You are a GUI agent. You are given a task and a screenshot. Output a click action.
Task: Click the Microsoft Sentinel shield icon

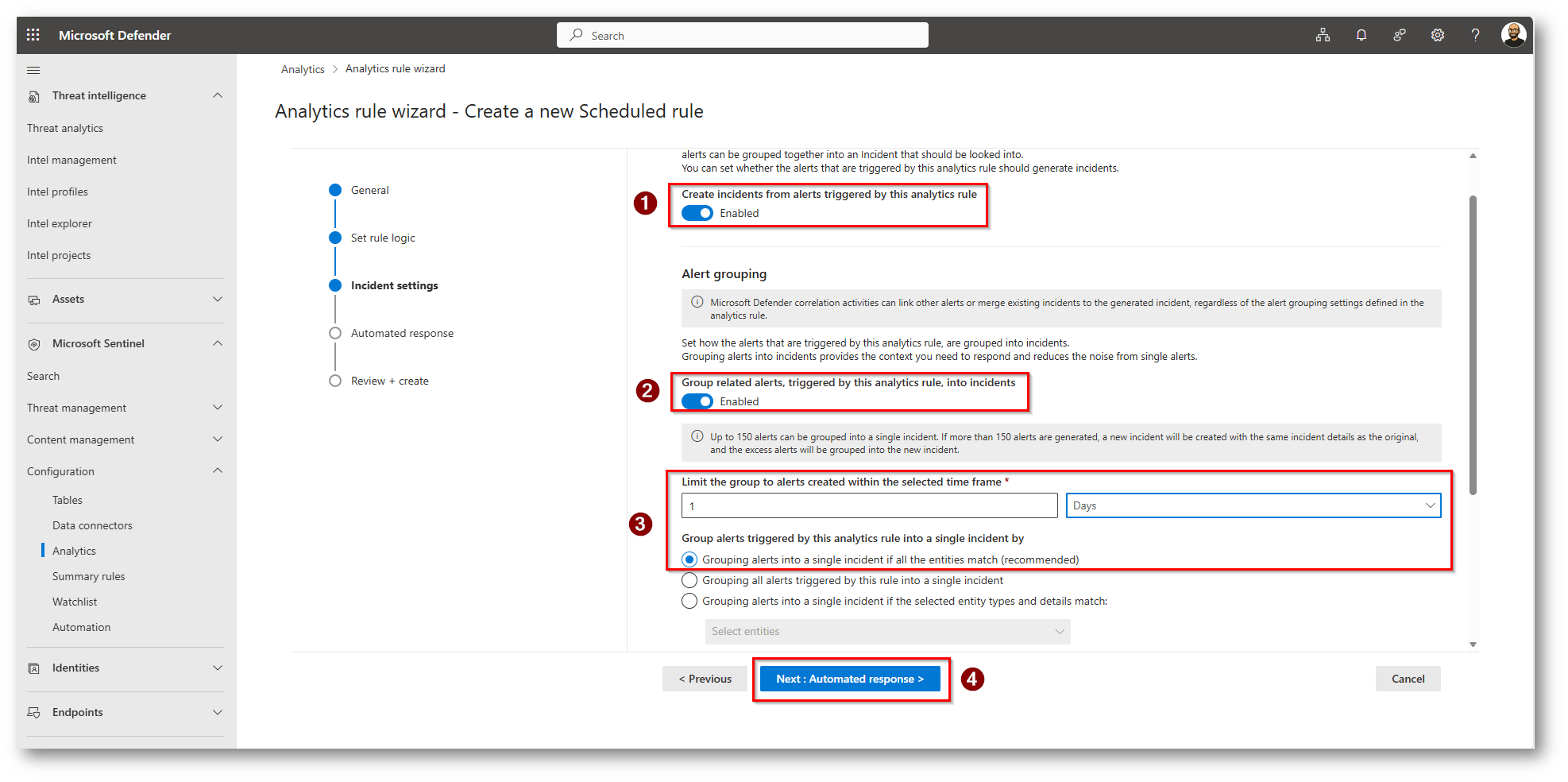[34, 344]
